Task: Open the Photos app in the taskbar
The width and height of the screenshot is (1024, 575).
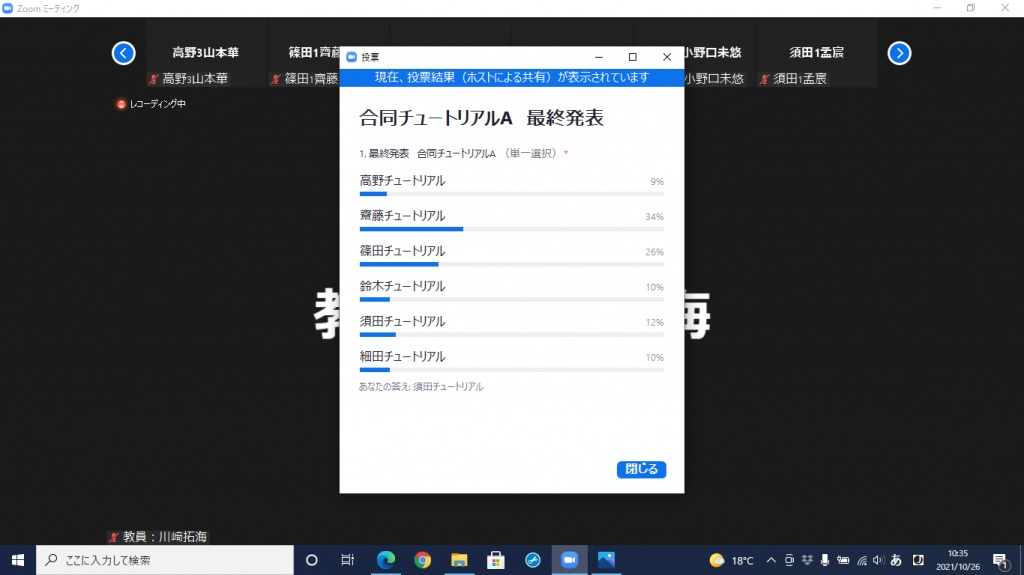Action: tap(606, 560)
